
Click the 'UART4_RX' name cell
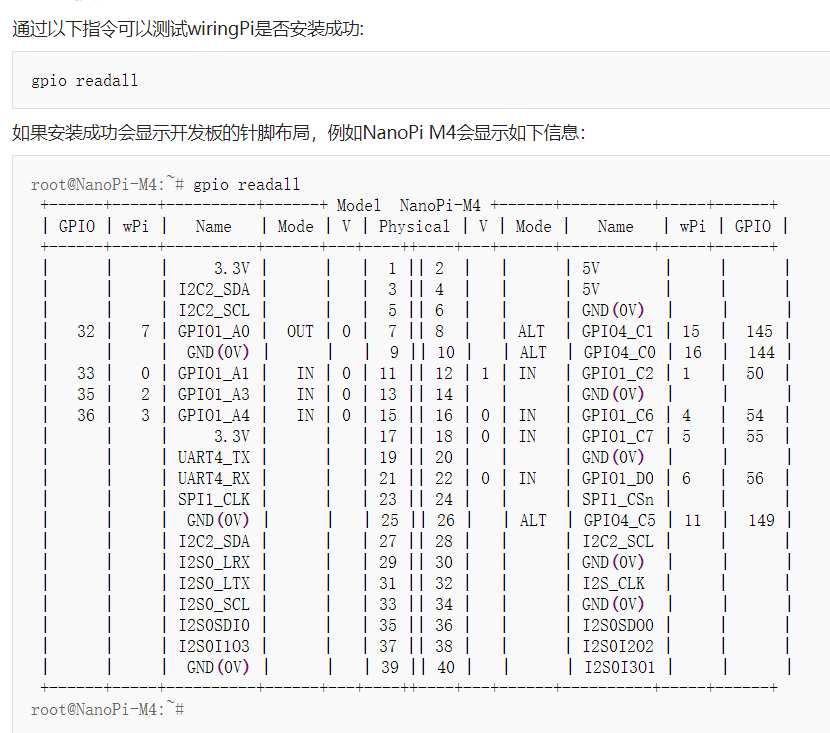pos(213,478)
